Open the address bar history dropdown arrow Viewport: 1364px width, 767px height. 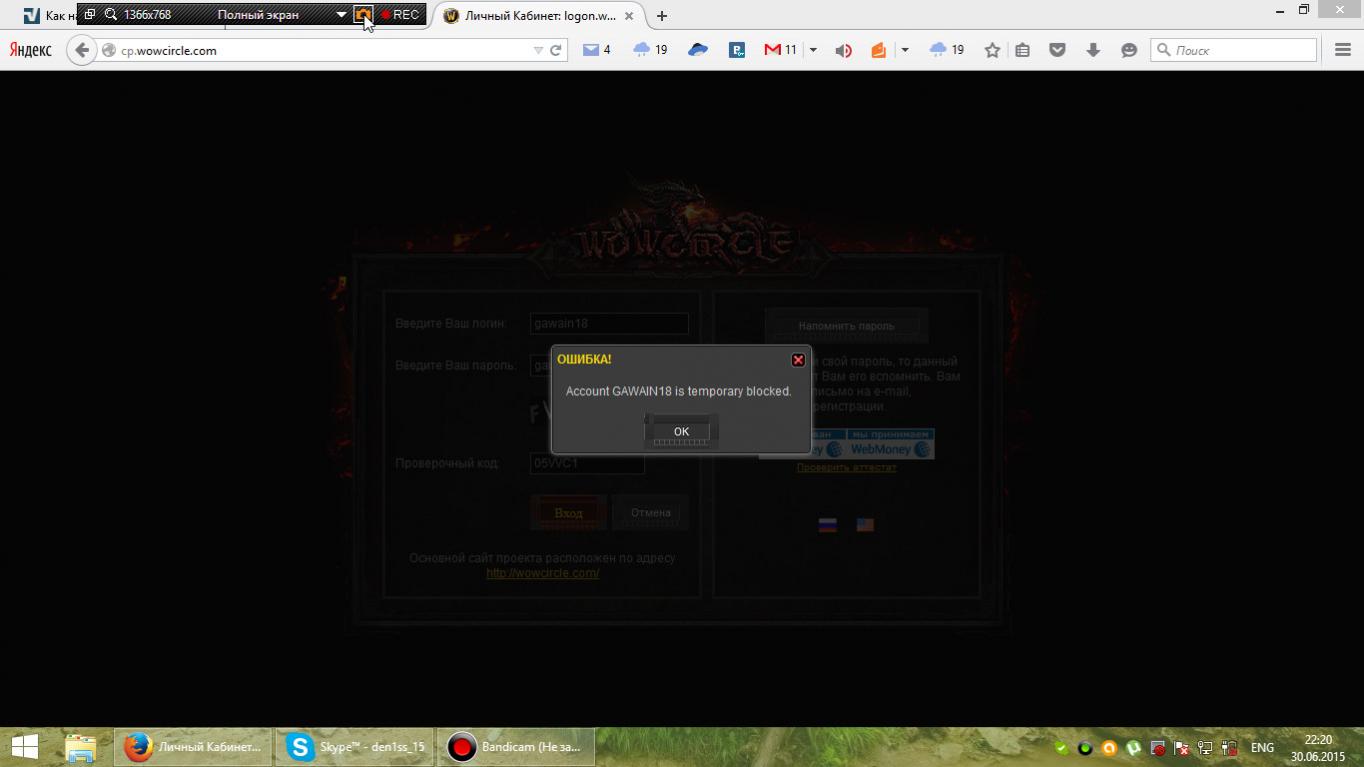(538, 50)
